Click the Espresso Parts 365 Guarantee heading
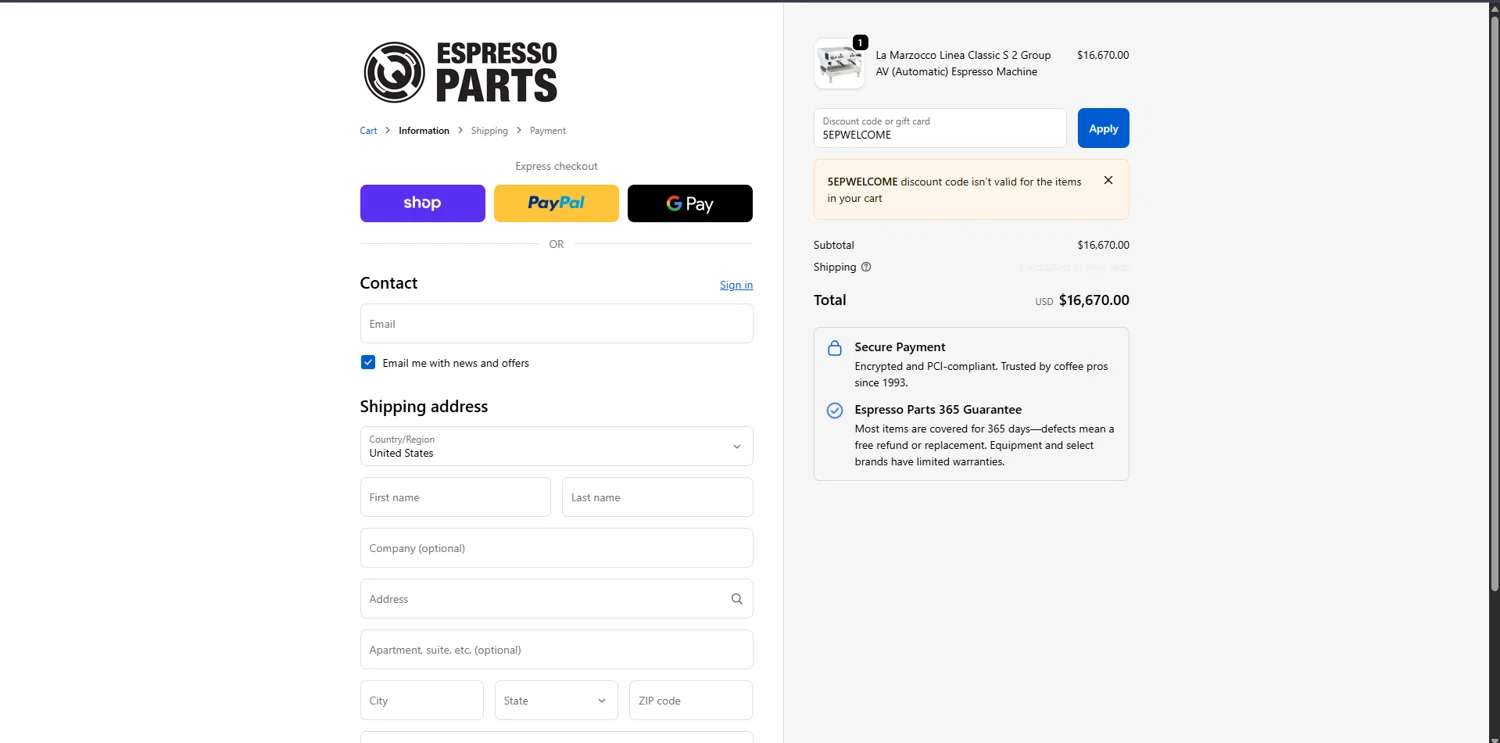 [x=938, y=409]
